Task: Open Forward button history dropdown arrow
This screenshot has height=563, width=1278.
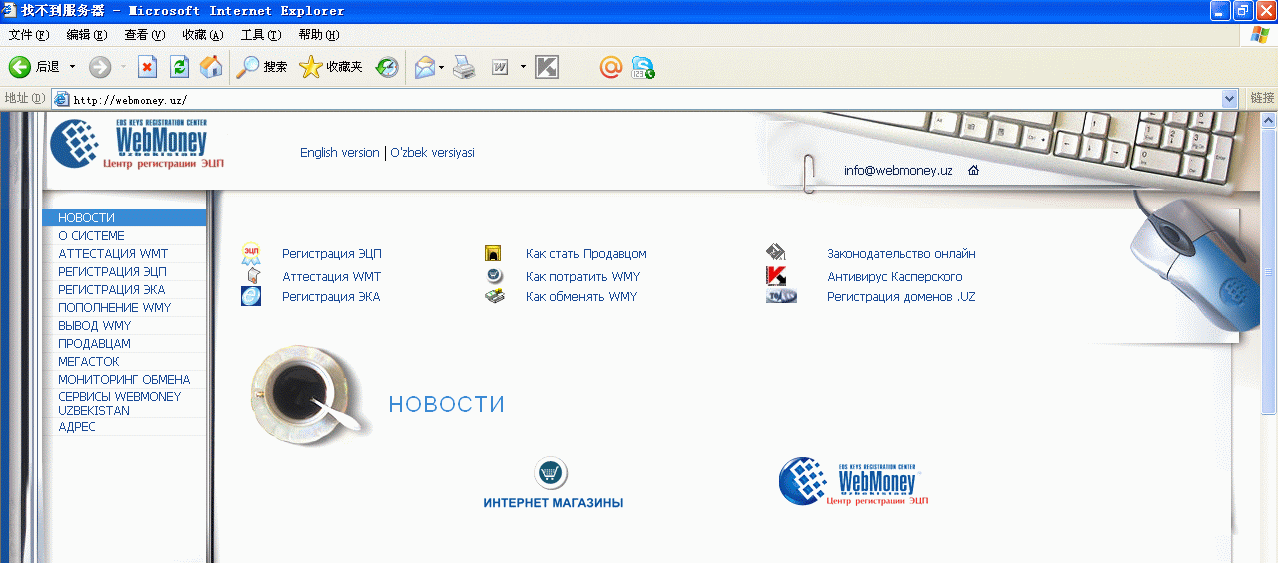Action: point(123,67)
